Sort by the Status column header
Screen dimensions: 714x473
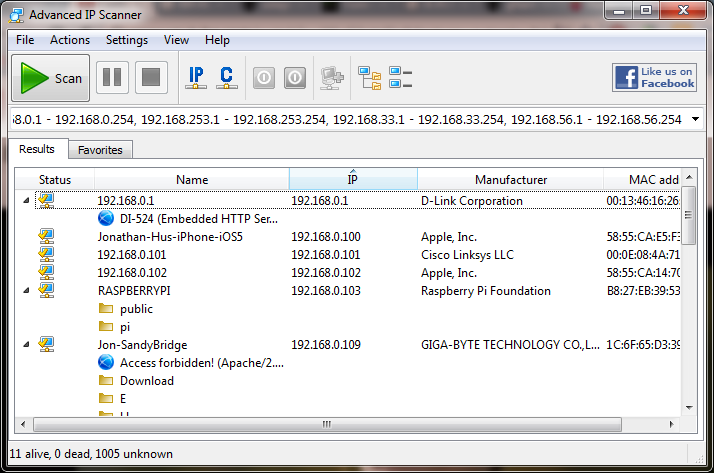pos(55,180)
